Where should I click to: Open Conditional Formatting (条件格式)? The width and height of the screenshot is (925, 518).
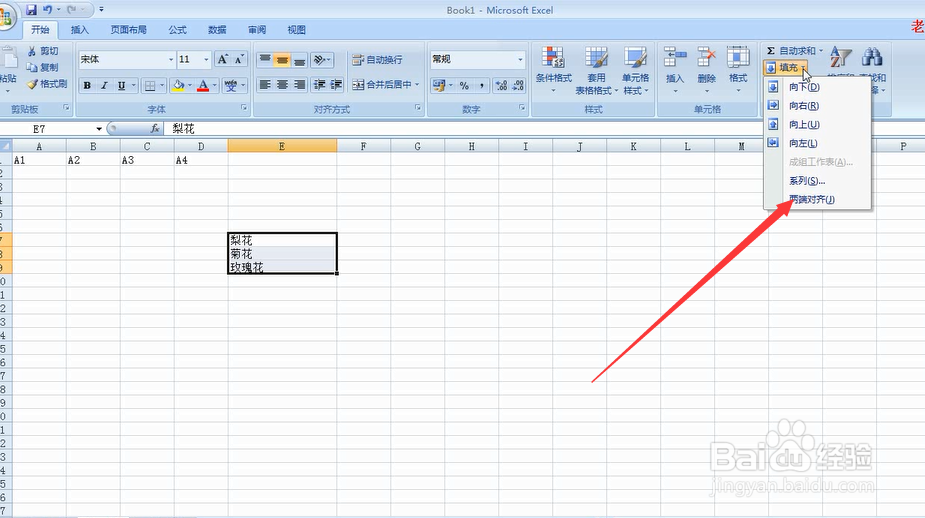coord(553,70)
